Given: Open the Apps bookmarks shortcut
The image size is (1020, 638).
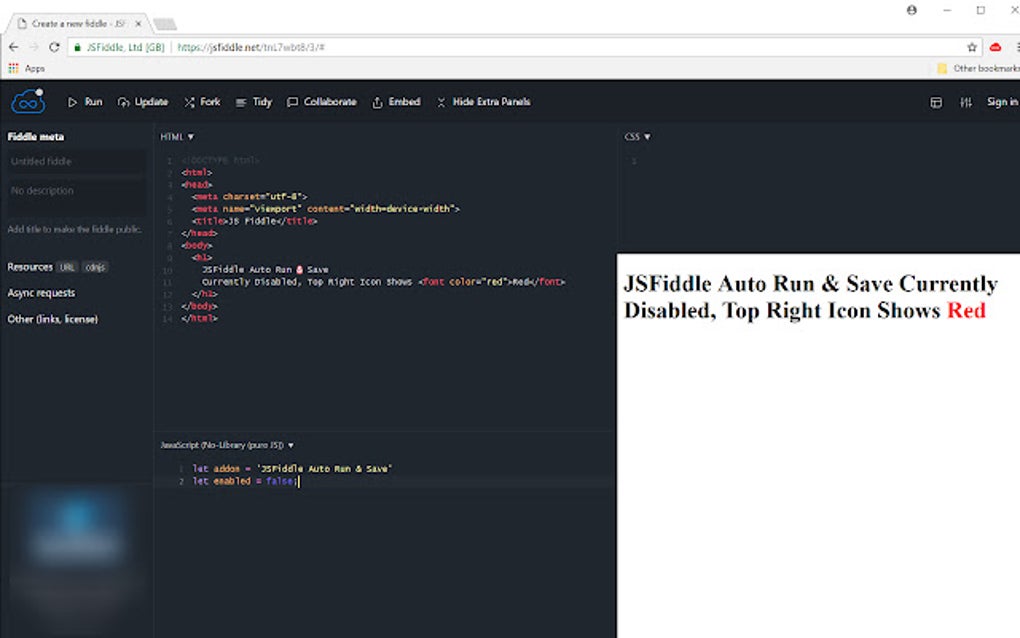Looking at the screenshot, I should click(27, 68).
